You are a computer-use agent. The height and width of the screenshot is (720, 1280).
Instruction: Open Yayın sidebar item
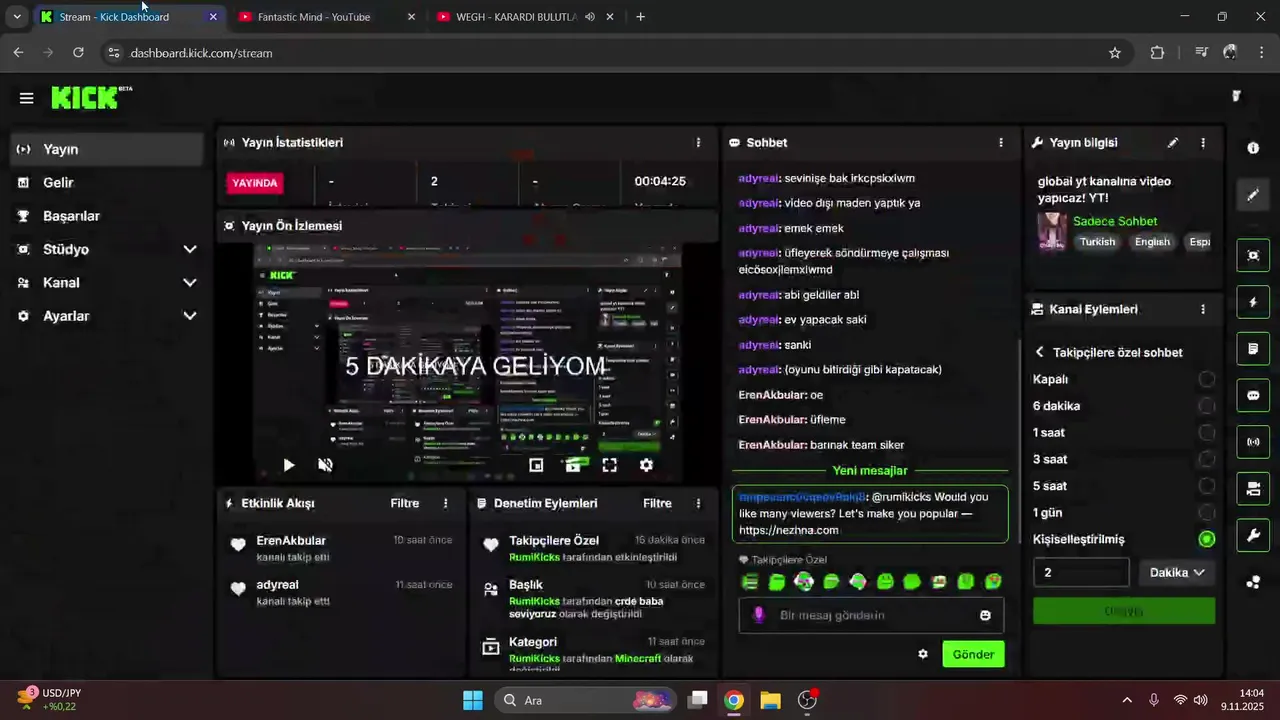click(x=108, y=149)
